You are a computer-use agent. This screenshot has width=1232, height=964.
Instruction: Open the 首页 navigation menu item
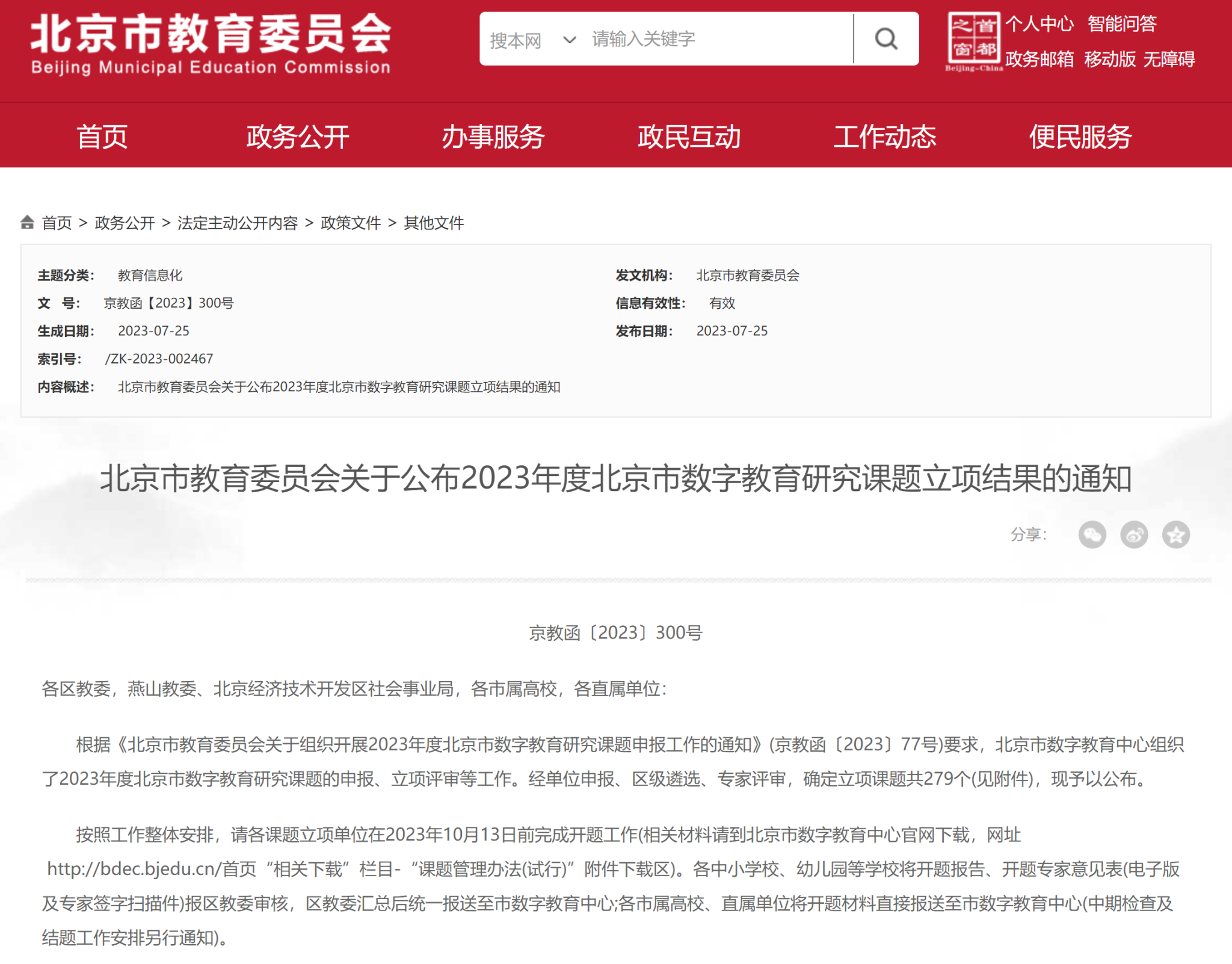[x=102, y=137]
